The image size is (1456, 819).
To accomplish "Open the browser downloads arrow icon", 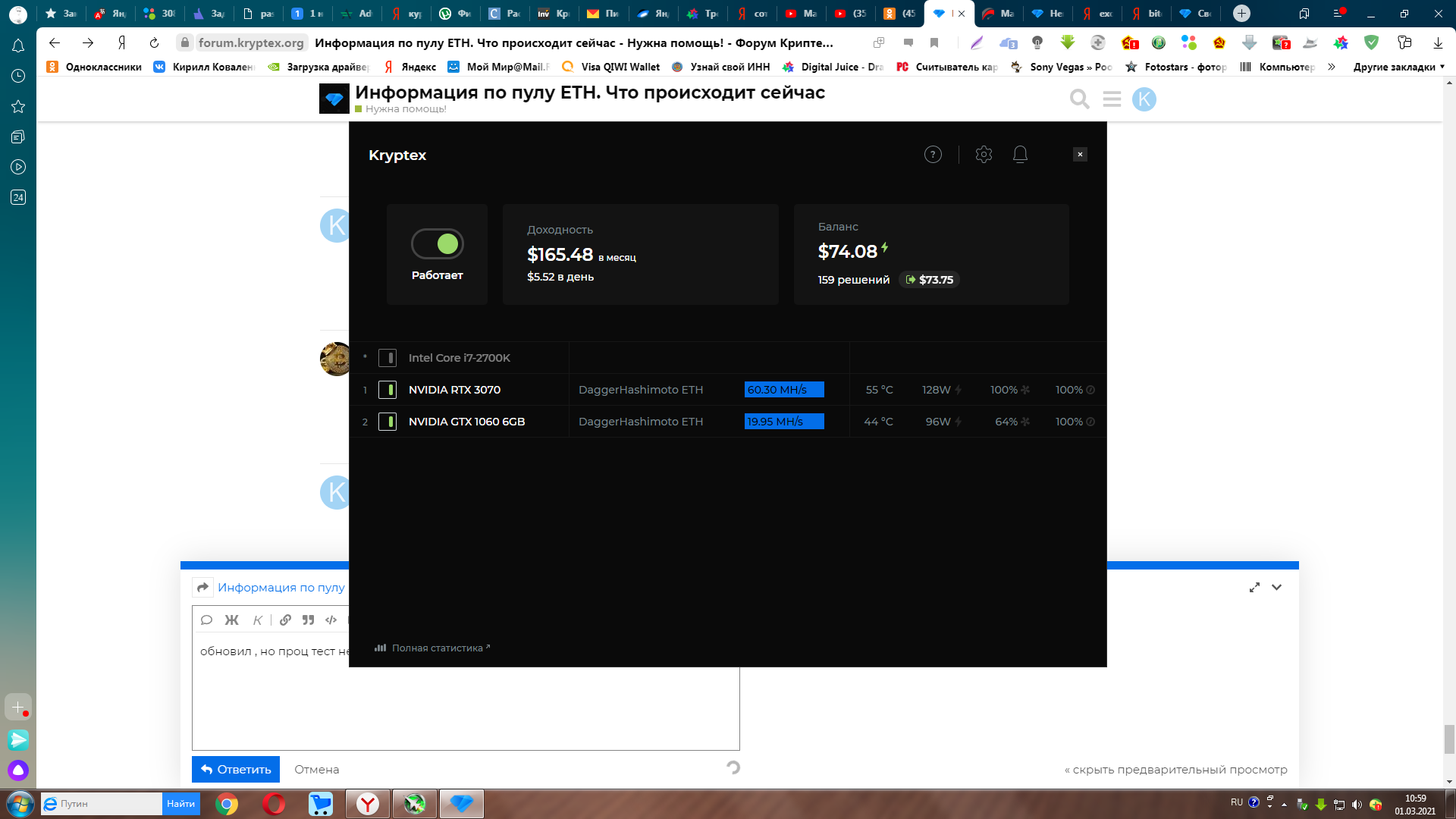I will click(x=1438, y=43).
